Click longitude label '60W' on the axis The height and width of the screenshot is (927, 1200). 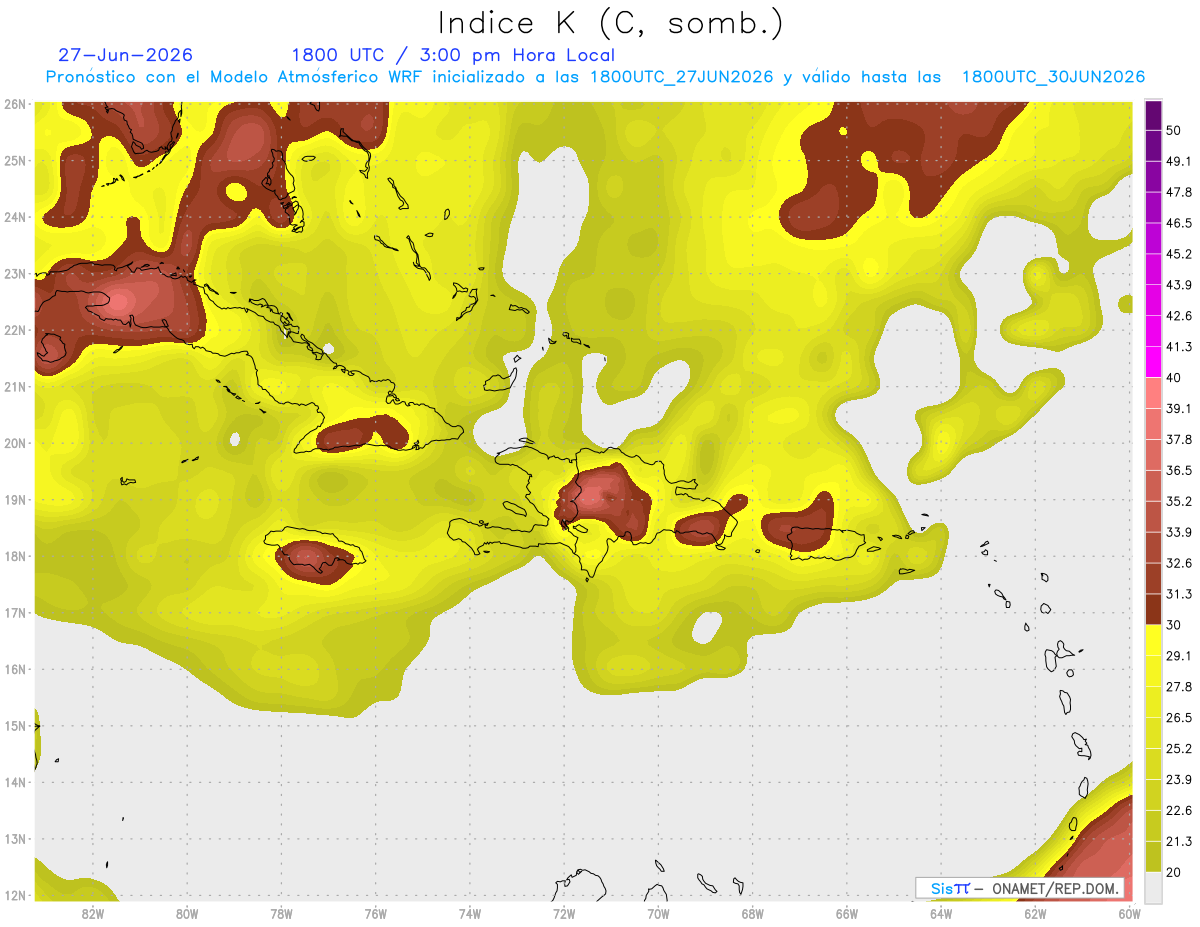click(x=1130, y=913)
